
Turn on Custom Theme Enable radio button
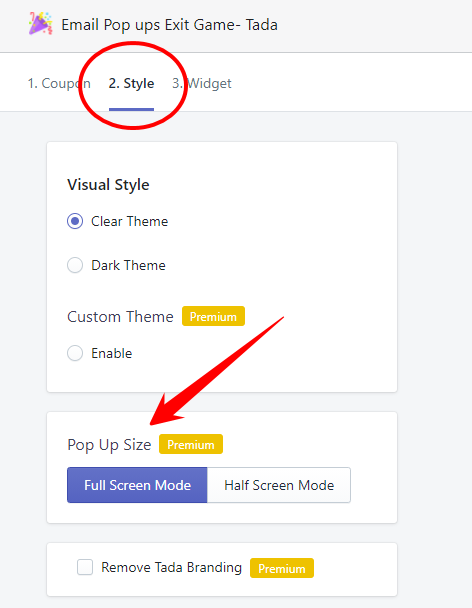tap(75, 353)
